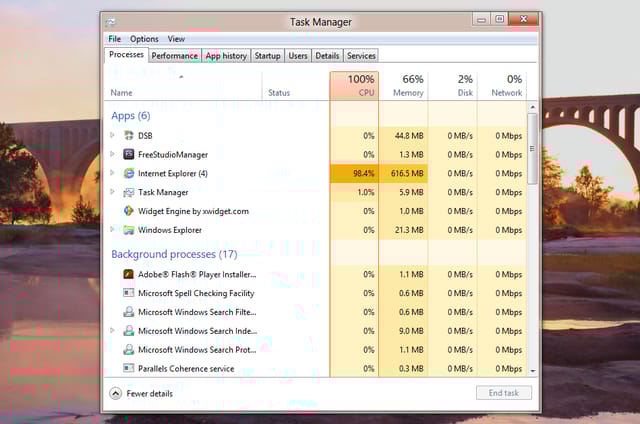Sort by the 0% Network column
This screenshot has height=424, width=640.
pyautogui.click(x=502, y=86)
